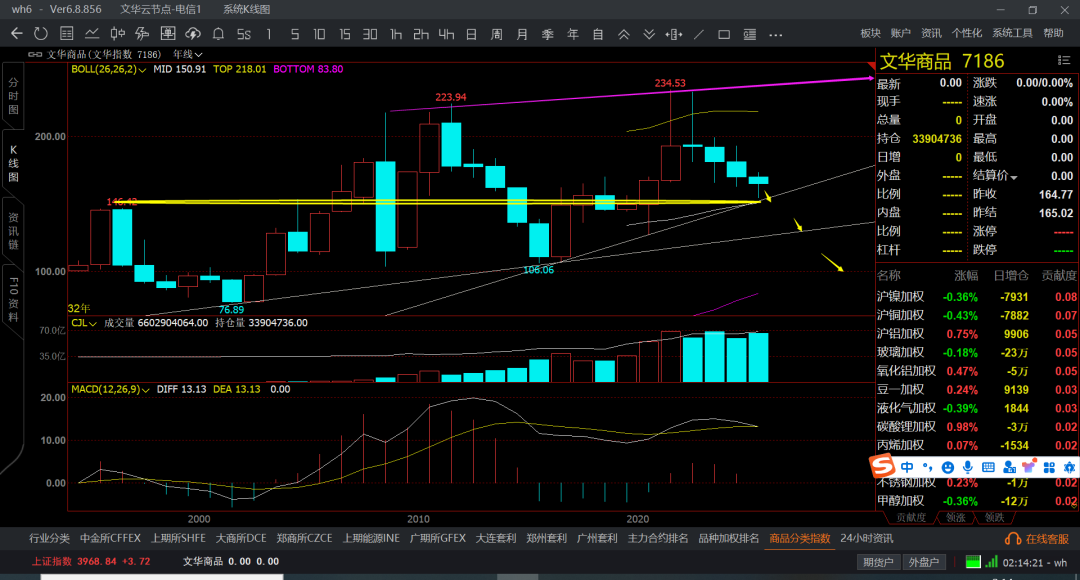1080x580 pixels.
Task: Select the candlestick K-line chart icon
Action: pos(117,34)
